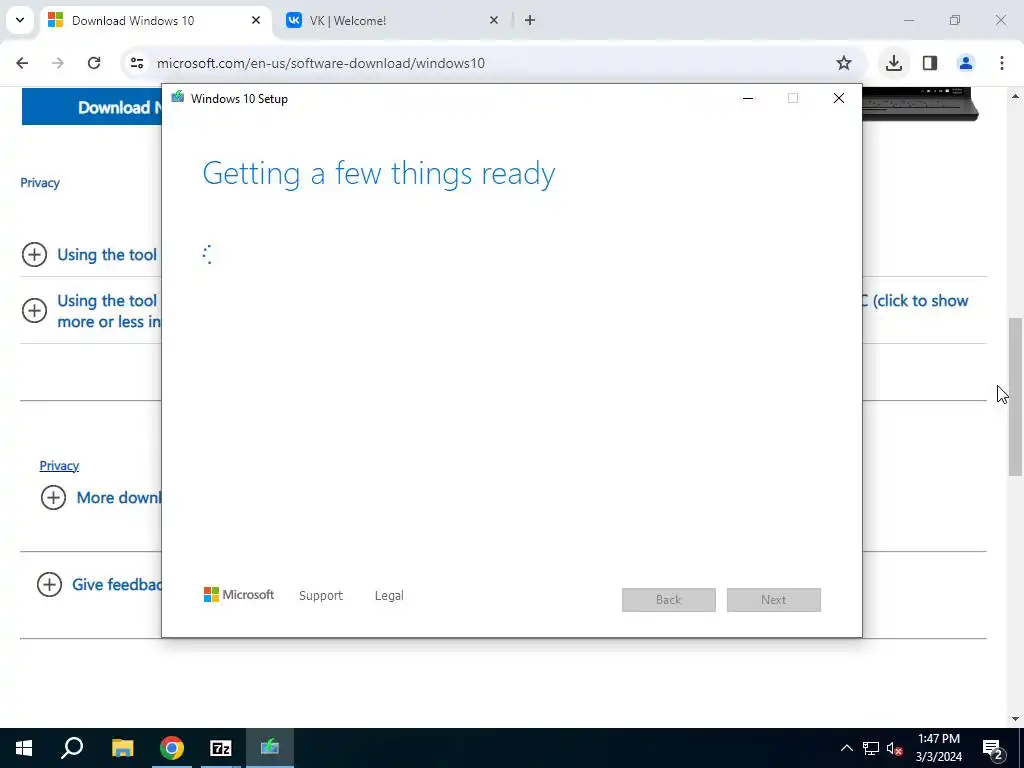
Task: Open the Windows Start menu
Action: (24, 748)
